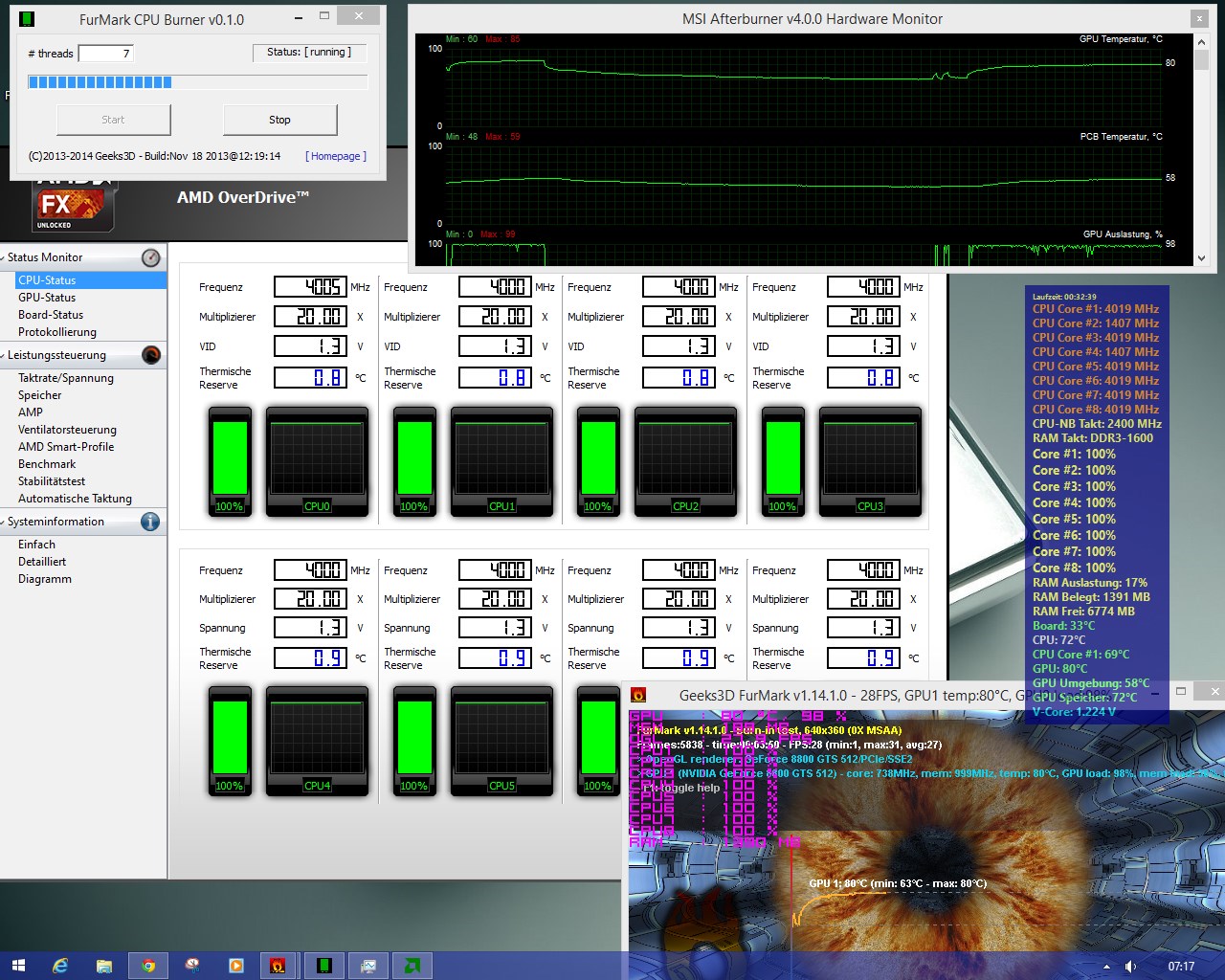This screenshot has height=980, width=1225.
Task: Open the Benchmark entry
Action: click(47, 464)
